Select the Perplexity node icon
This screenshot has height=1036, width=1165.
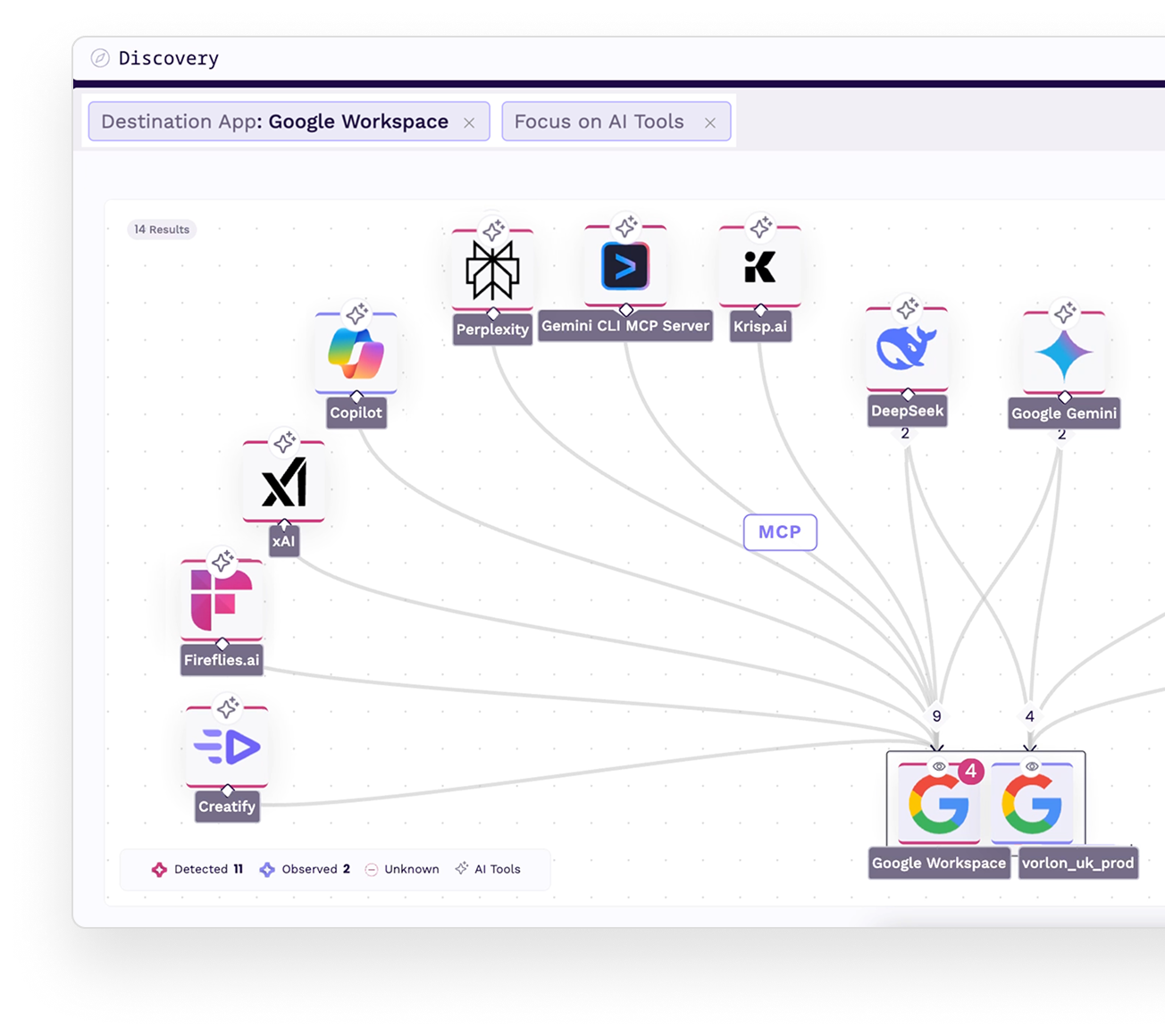(x=492, y=270)
